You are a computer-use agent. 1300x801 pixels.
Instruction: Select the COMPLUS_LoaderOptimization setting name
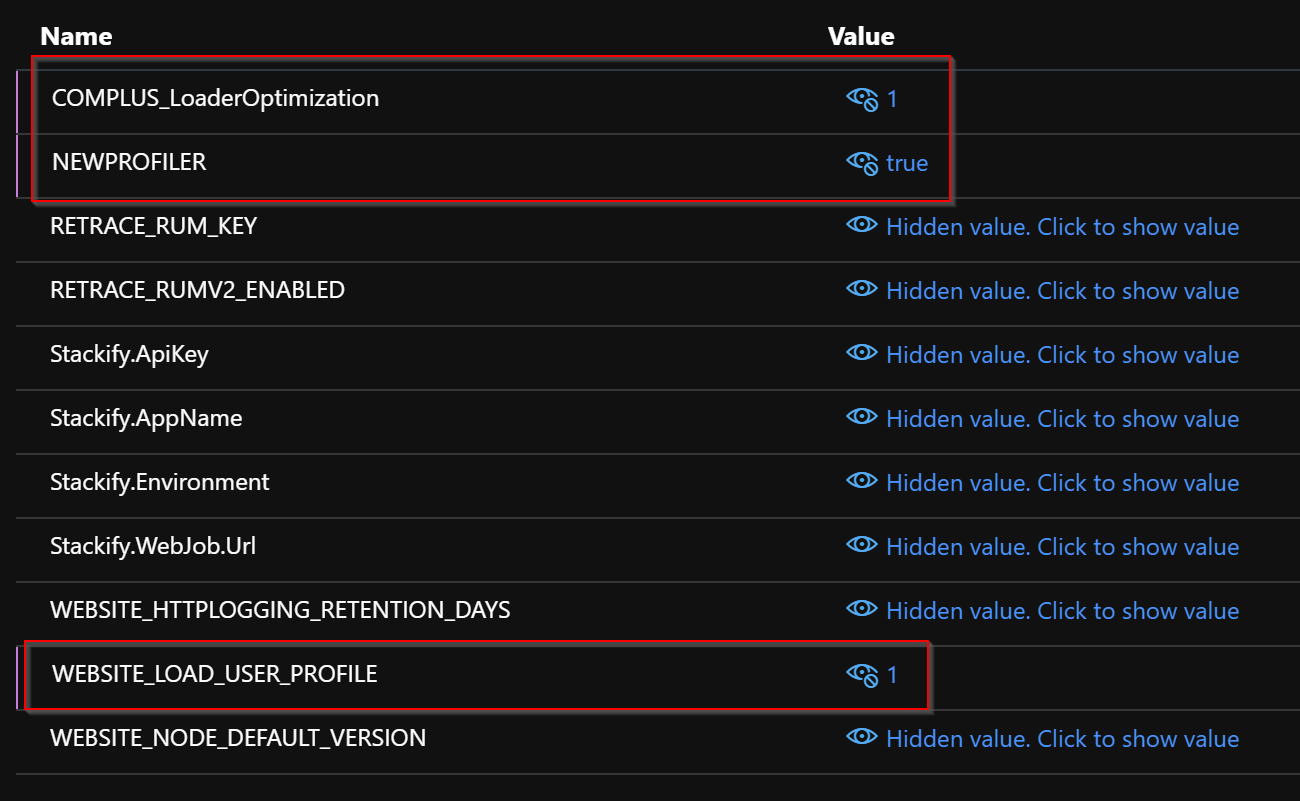click(215, 98)
